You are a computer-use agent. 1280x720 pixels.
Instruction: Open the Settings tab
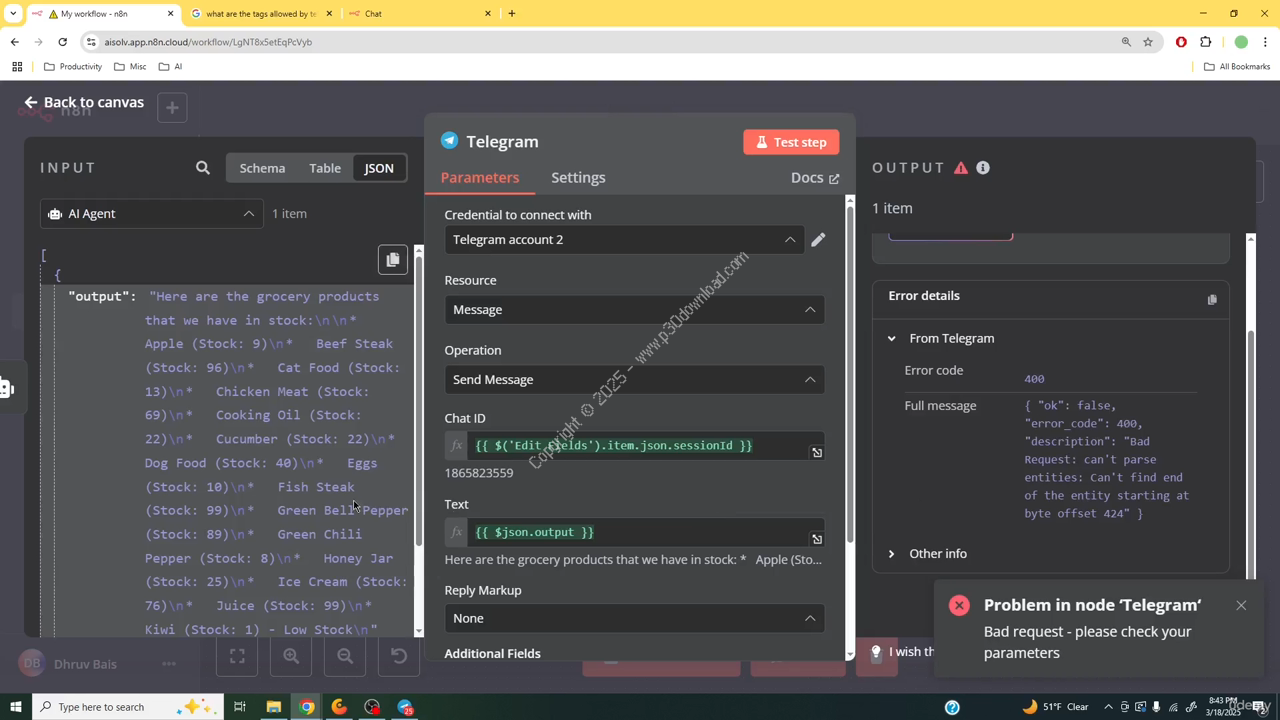click(x=578, y=178)
